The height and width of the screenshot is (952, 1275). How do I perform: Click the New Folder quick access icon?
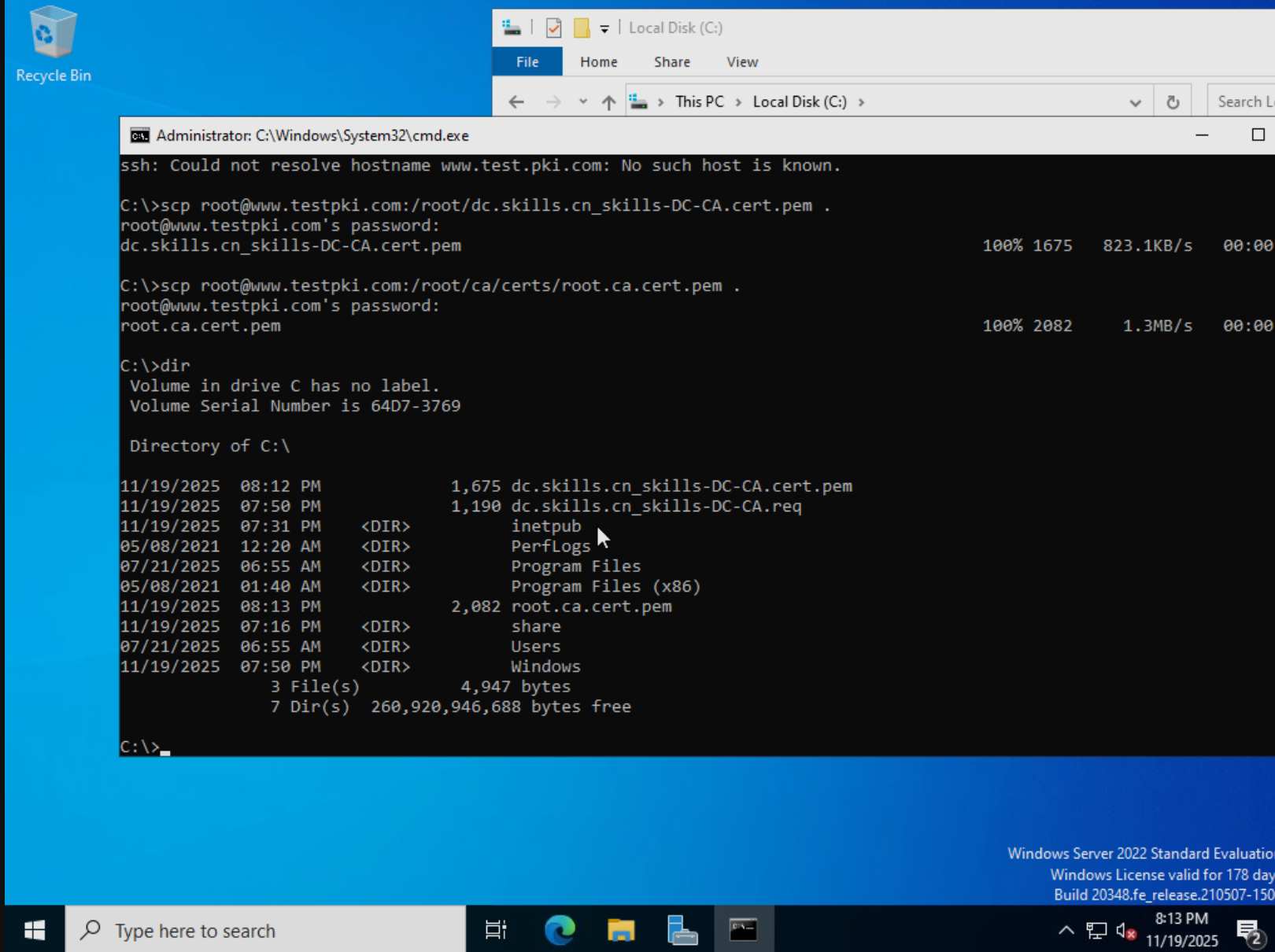(x=582, y=28)
